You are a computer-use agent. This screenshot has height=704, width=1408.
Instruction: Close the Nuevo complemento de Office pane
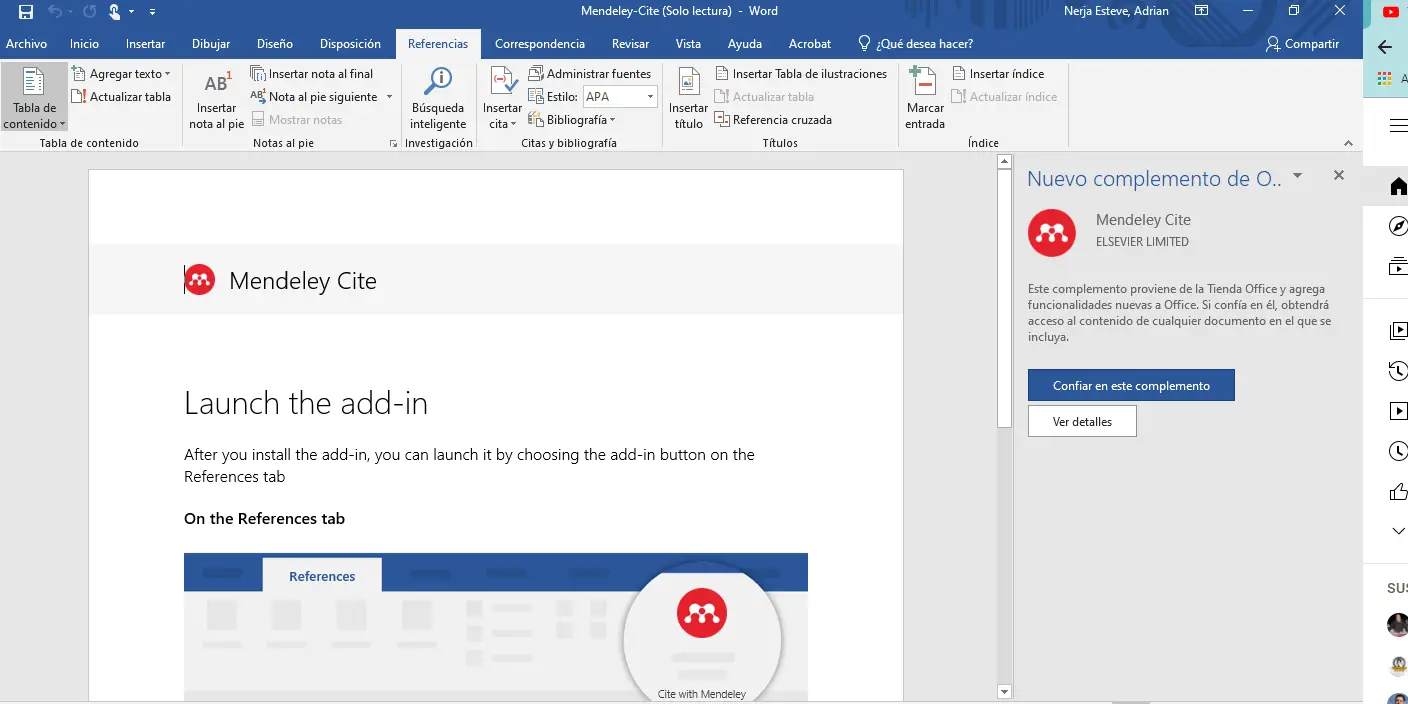coord(1339,176)
